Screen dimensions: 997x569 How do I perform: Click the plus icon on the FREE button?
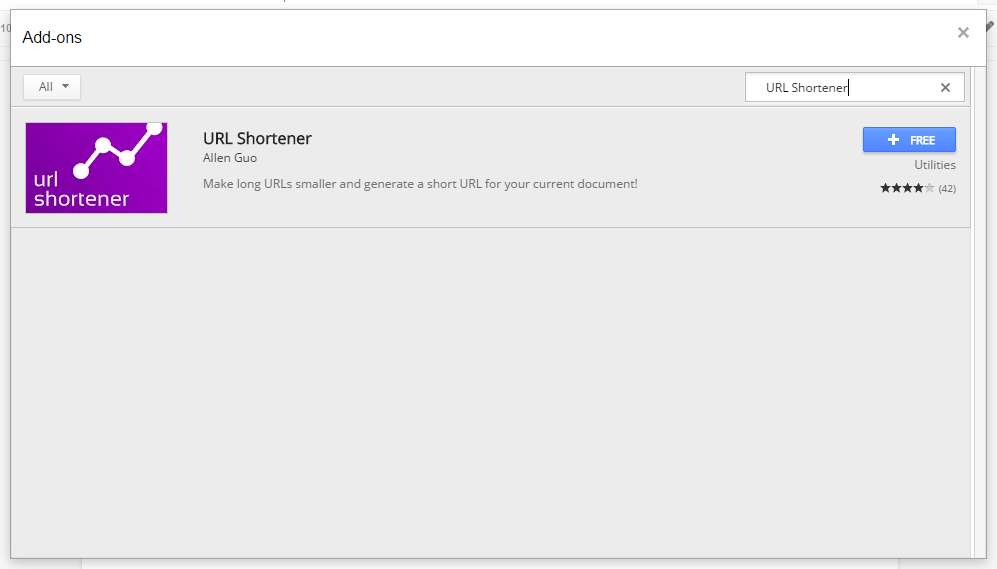(894, 140)
